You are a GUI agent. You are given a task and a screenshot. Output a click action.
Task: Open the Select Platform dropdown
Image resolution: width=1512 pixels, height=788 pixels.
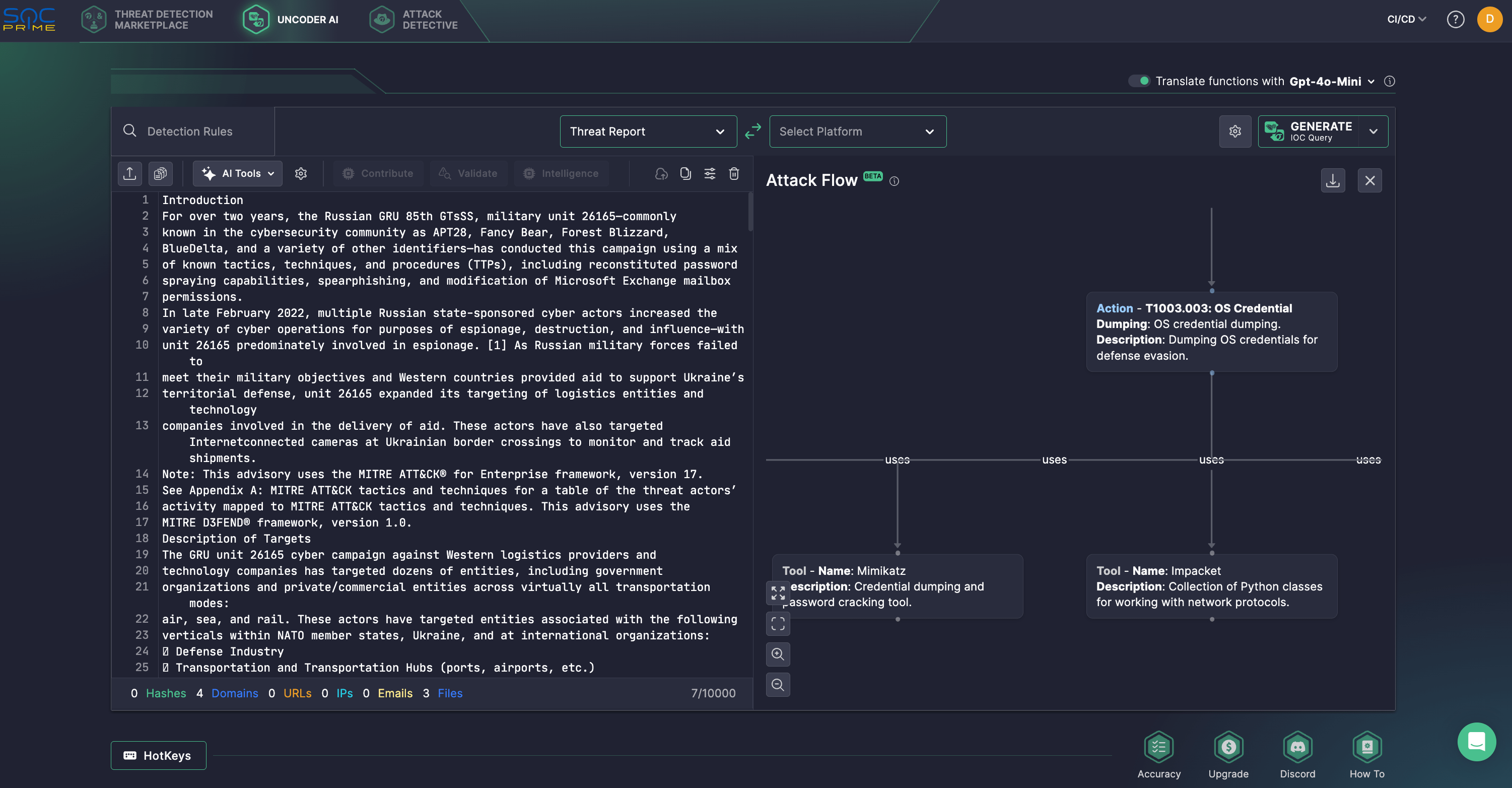pos(857,132)
